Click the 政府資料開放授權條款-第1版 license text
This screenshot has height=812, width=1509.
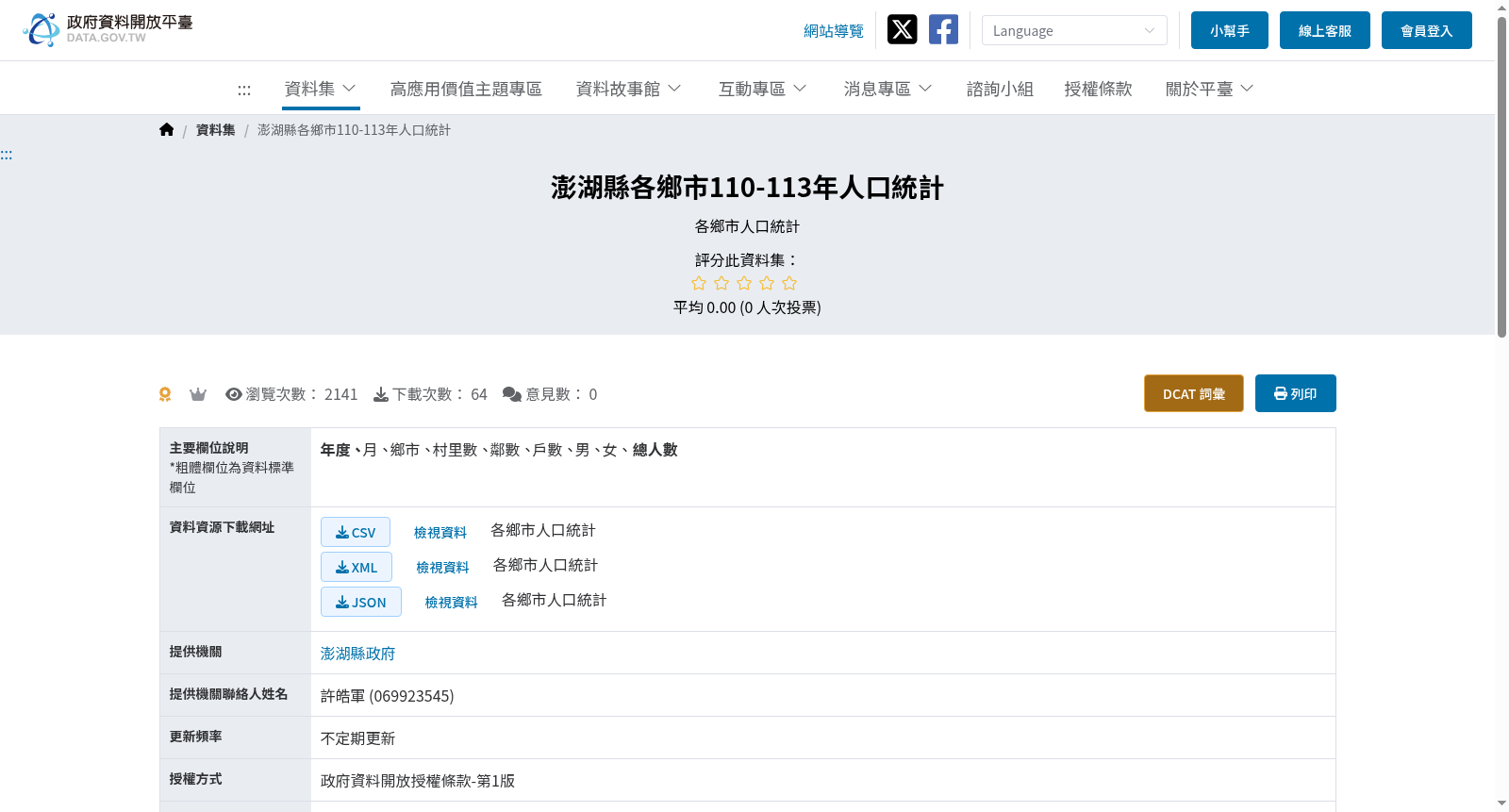click(418, 781)
